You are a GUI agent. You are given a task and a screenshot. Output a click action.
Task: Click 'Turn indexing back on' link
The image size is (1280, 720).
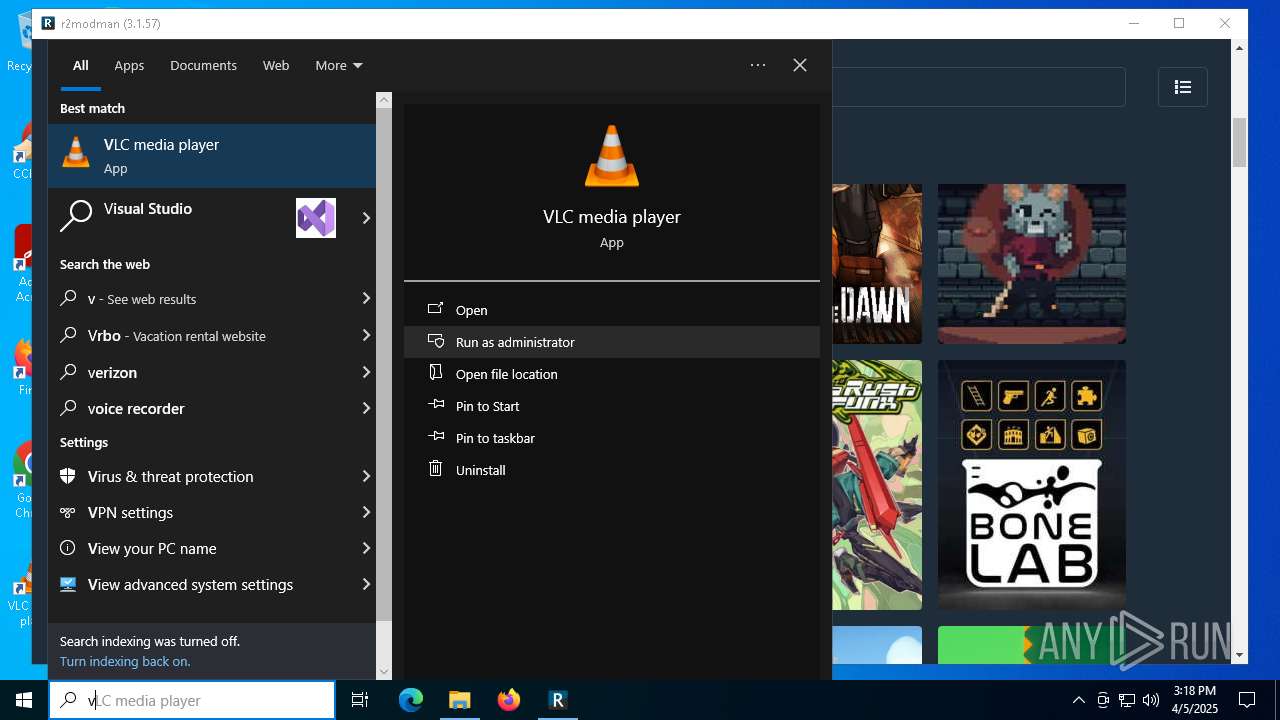point(125,661)
